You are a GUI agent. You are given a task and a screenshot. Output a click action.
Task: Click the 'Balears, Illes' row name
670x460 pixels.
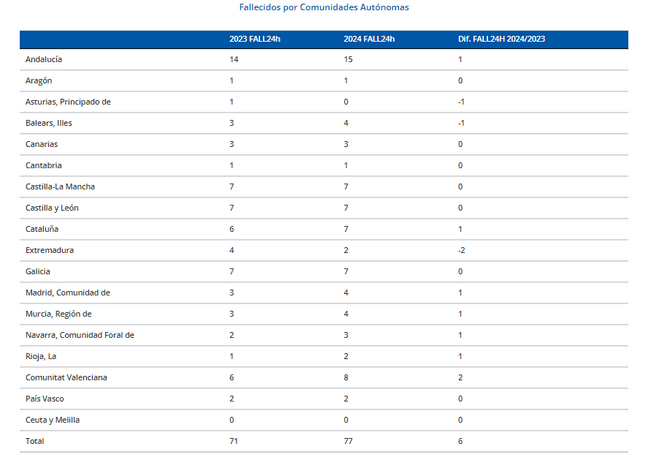tap(49, 123)
